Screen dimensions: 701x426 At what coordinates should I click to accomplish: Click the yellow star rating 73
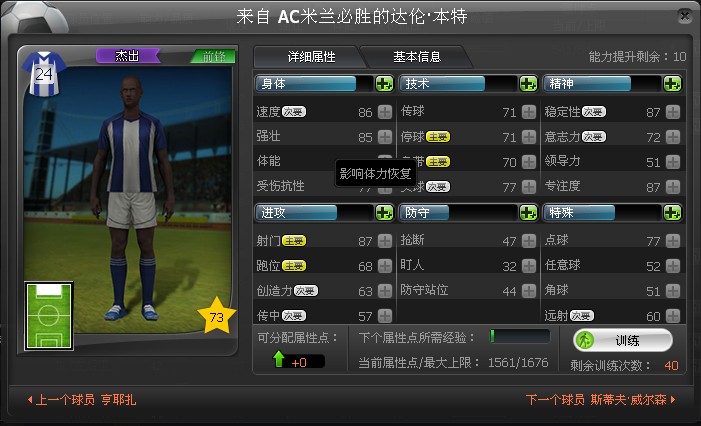(216, 316)
